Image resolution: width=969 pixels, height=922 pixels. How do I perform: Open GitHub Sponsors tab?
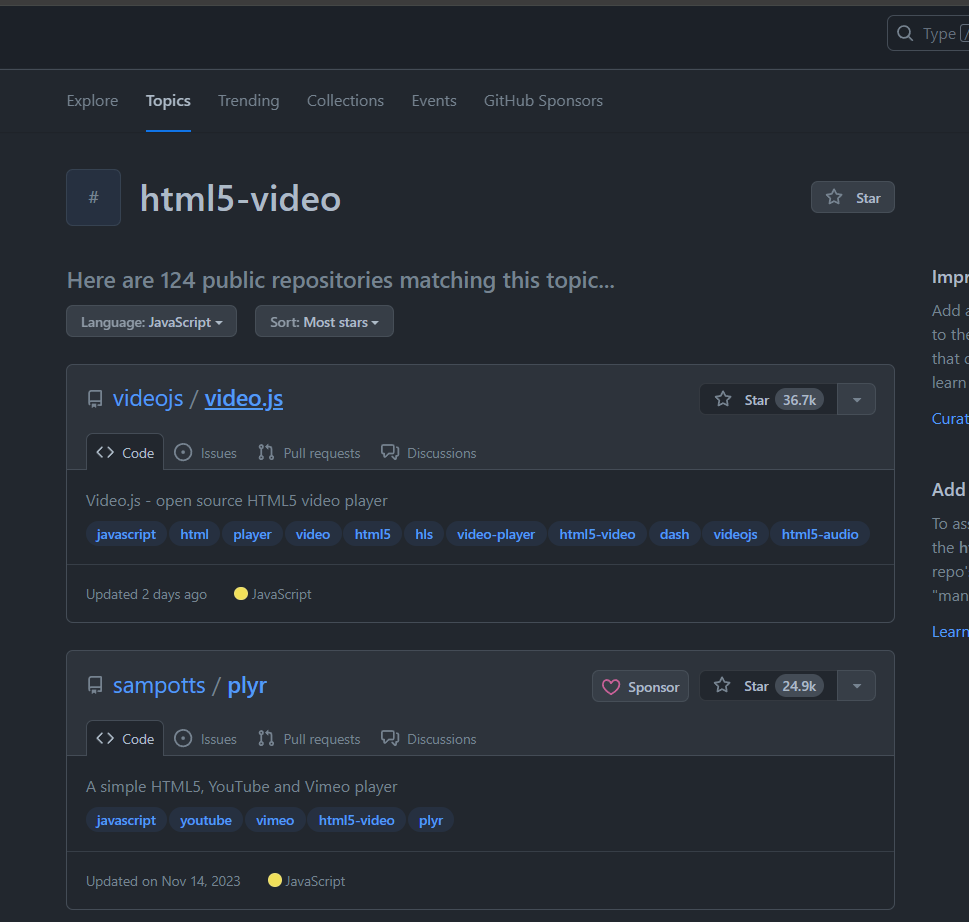pyautogui.click(x=543, y=101)
